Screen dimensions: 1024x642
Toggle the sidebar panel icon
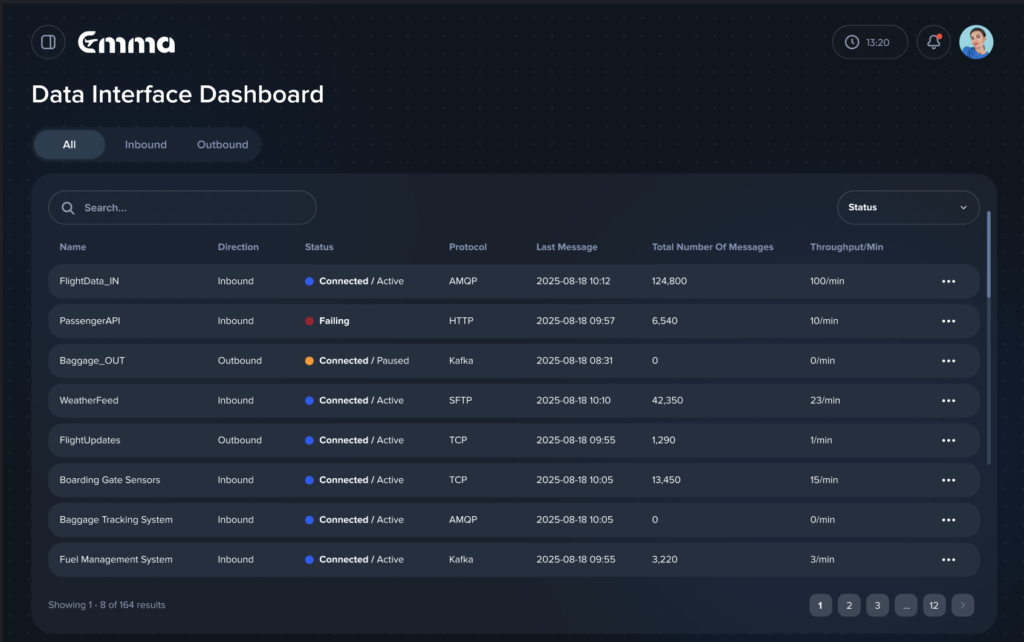pos(48,42)
